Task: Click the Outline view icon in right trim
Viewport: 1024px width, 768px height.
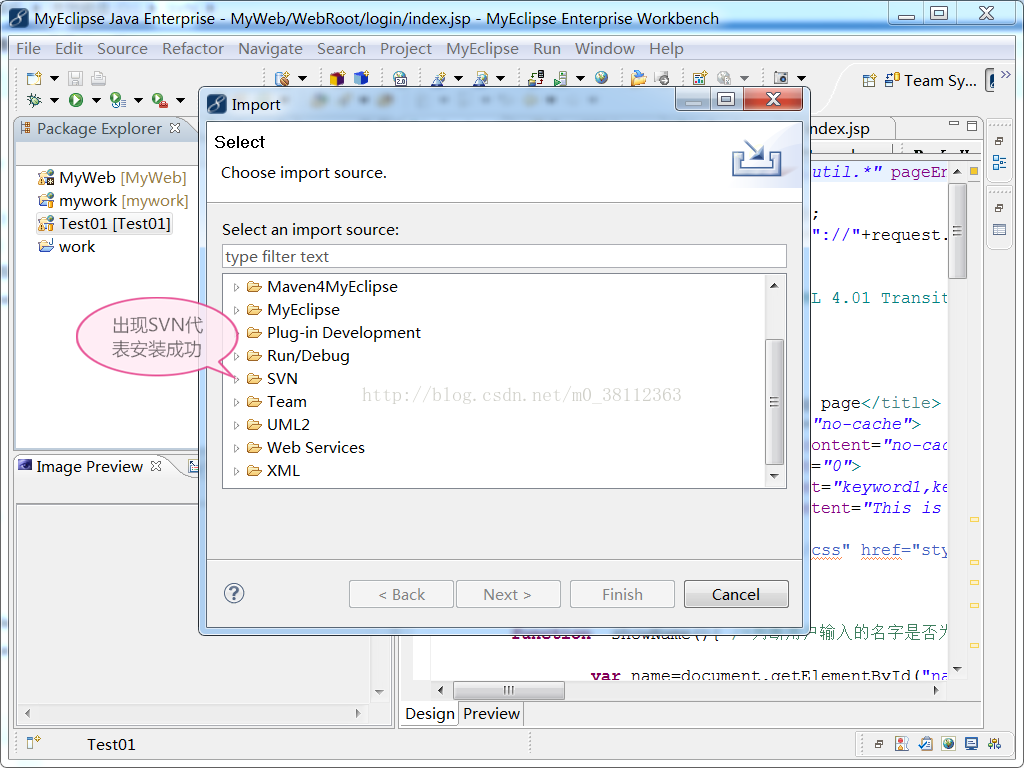Action: click(999, 163)
